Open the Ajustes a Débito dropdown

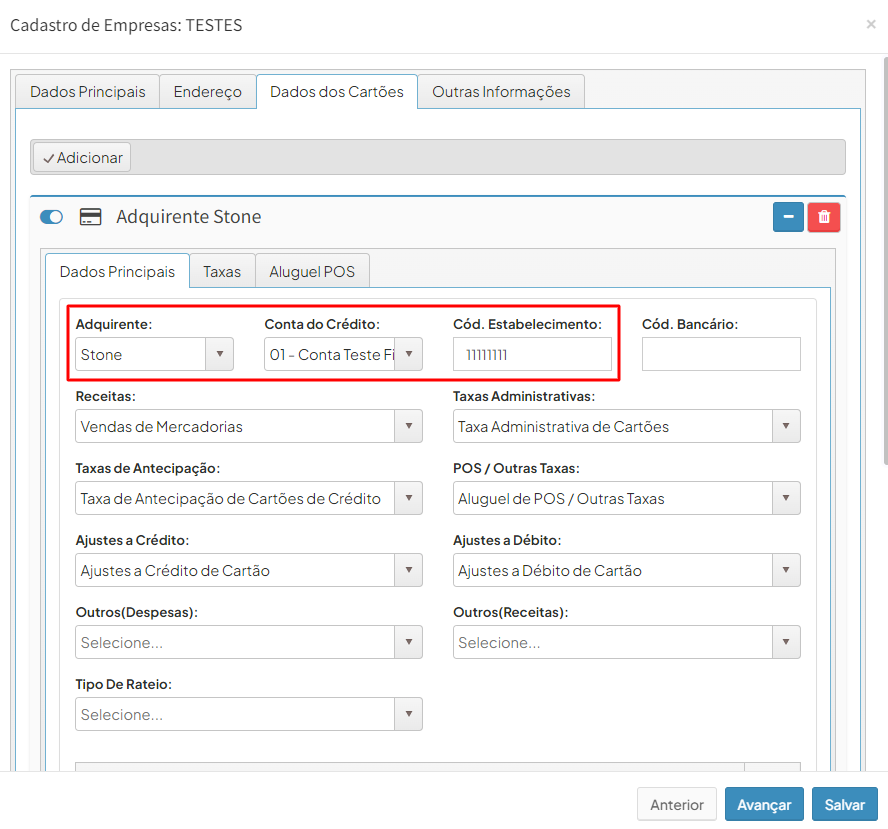pyautogui.click(x=787, y=569)
